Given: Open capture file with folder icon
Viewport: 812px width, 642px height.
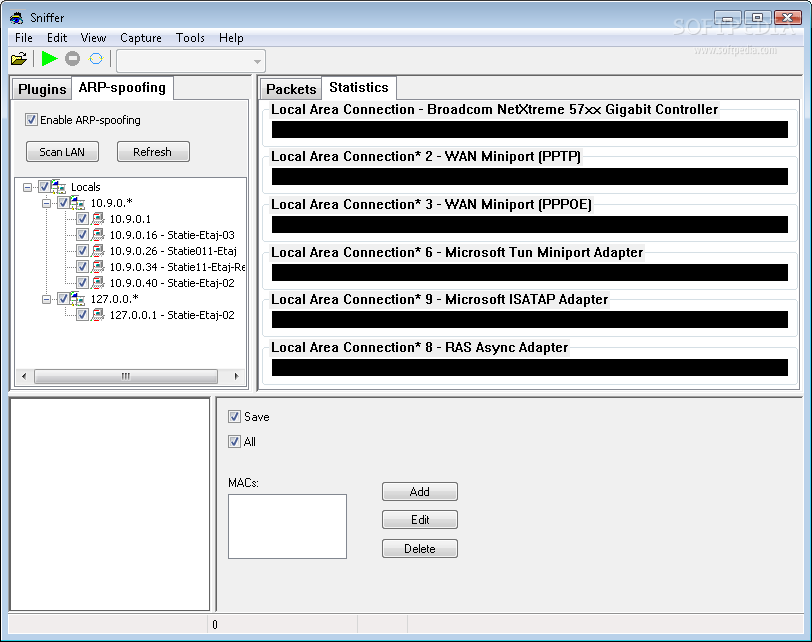Looking at the screenshot, I should pyautogui.click(x=19, y=59).
